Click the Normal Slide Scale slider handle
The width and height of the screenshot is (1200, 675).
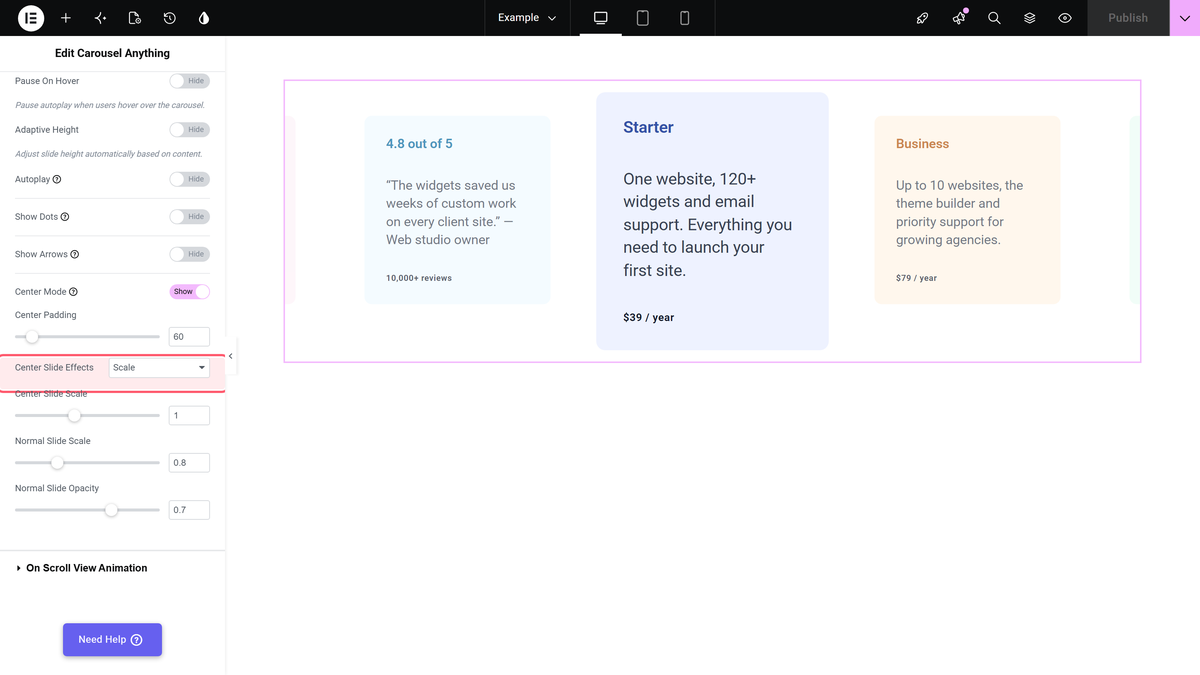click(x=57, y=463)
